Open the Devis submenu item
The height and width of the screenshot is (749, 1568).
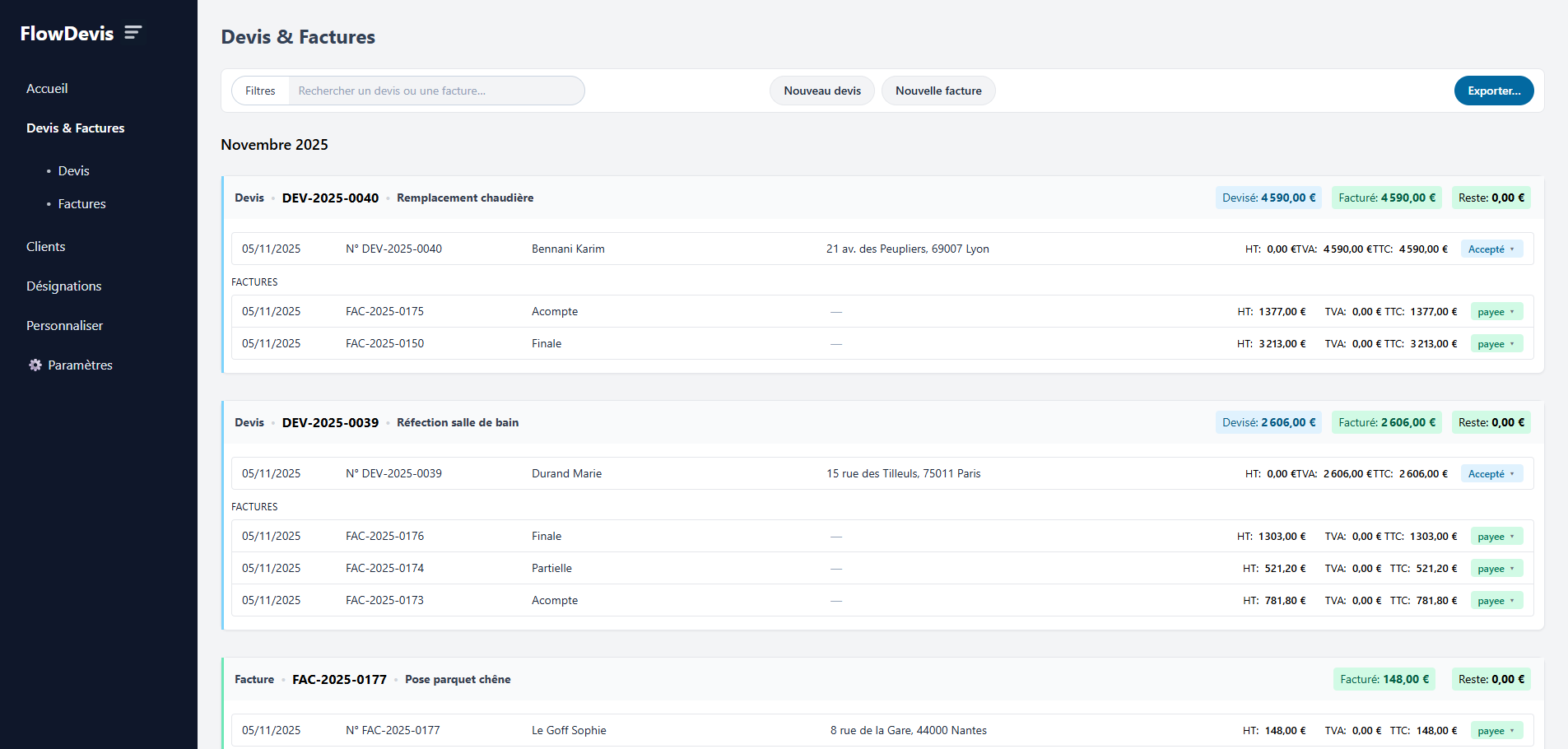(x=73, y=170)
